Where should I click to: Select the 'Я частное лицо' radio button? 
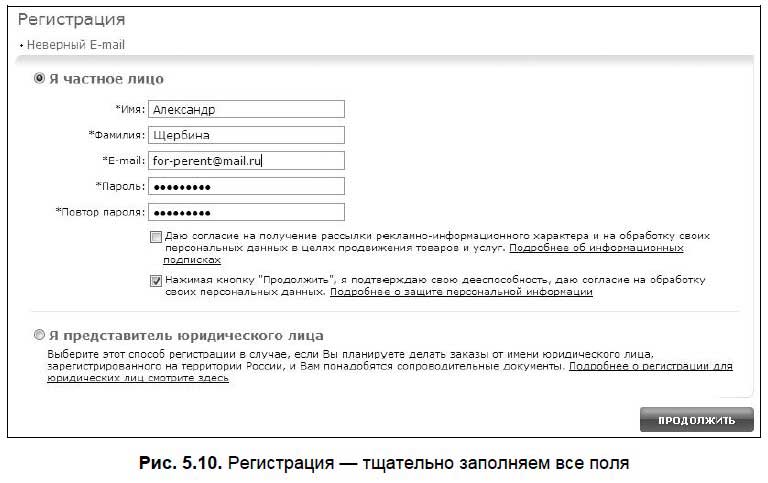click(x=39, y=78)
